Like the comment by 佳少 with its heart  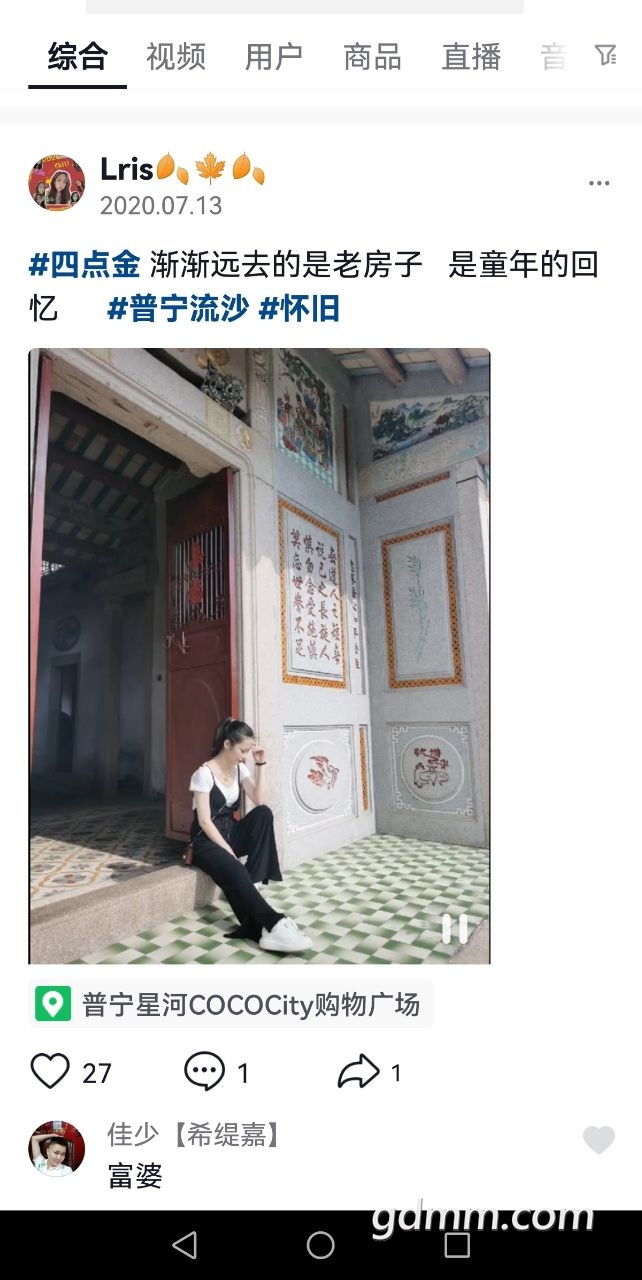[x=599, y=1140]
